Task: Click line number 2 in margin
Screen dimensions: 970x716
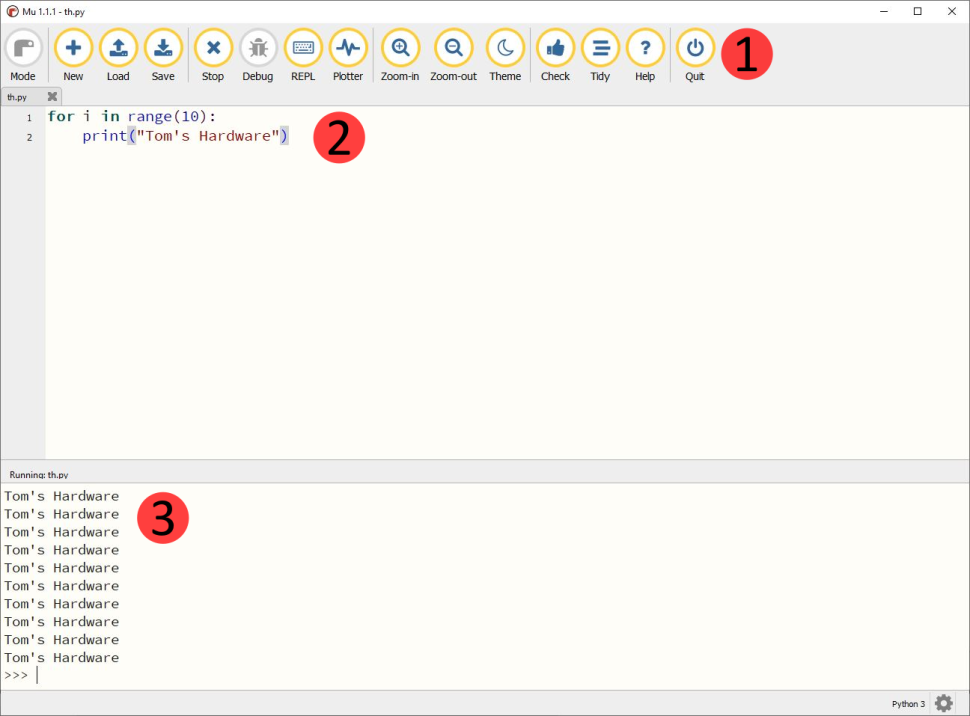Action: (29, 137)
